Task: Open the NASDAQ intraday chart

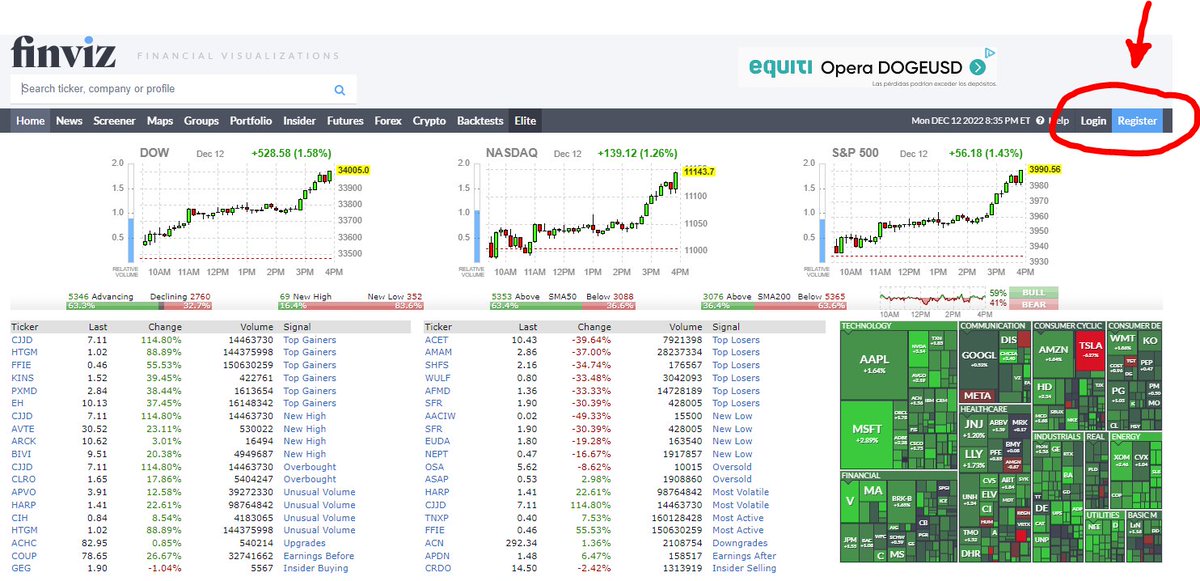Action: pos(587,213)
